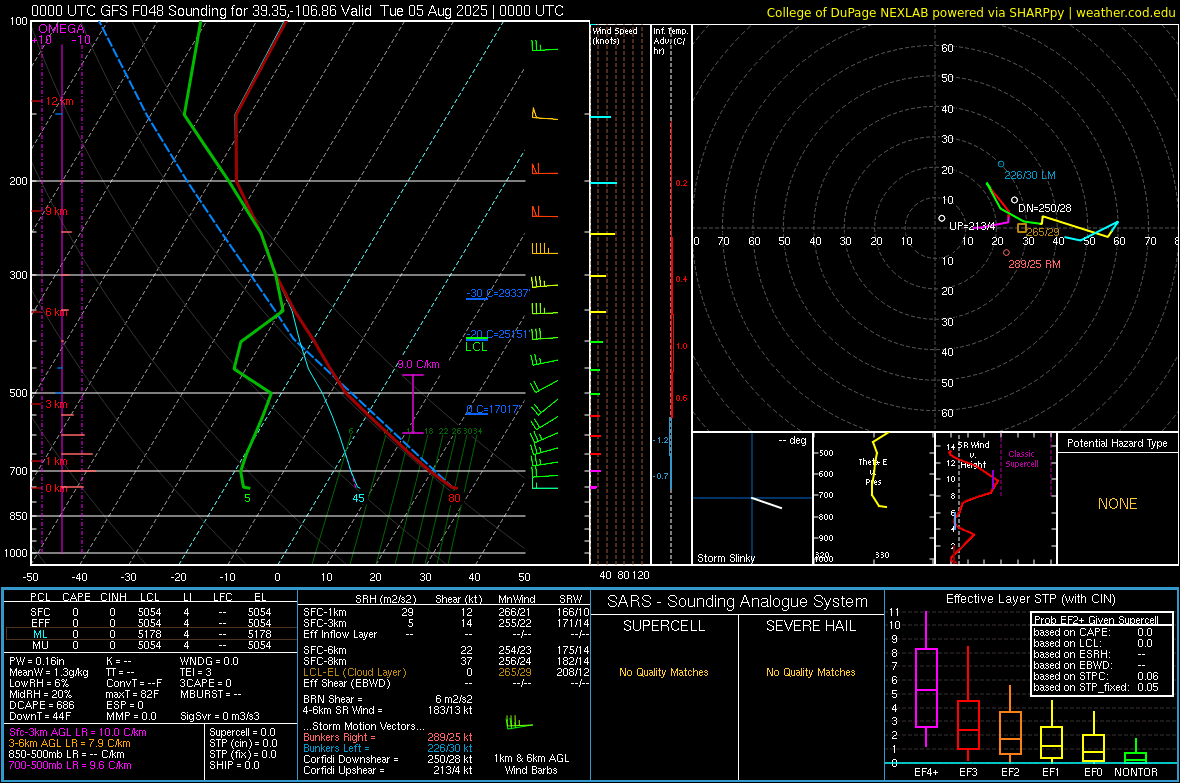The image size is (1180, 783).
Task: Click the green NONTOR box plot
Action: pyautogui.click(x=1136, y=752)
